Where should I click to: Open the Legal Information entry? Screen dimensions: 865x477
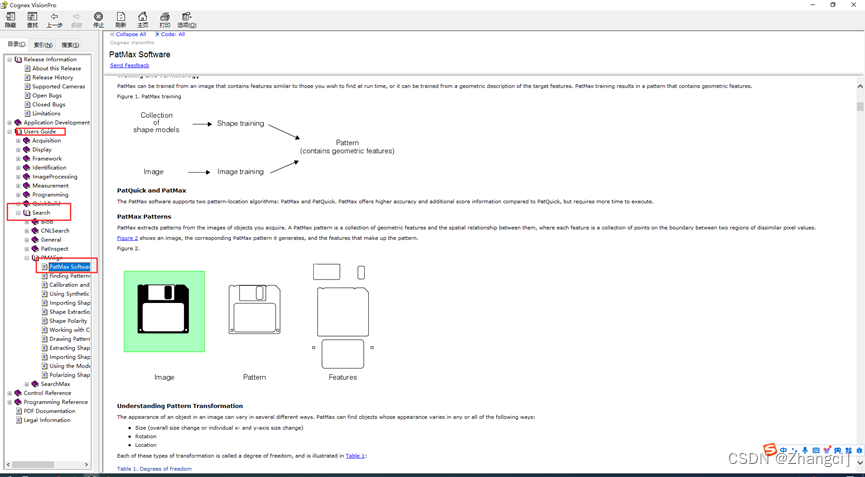pyautogui.click(x=47, y=420)
